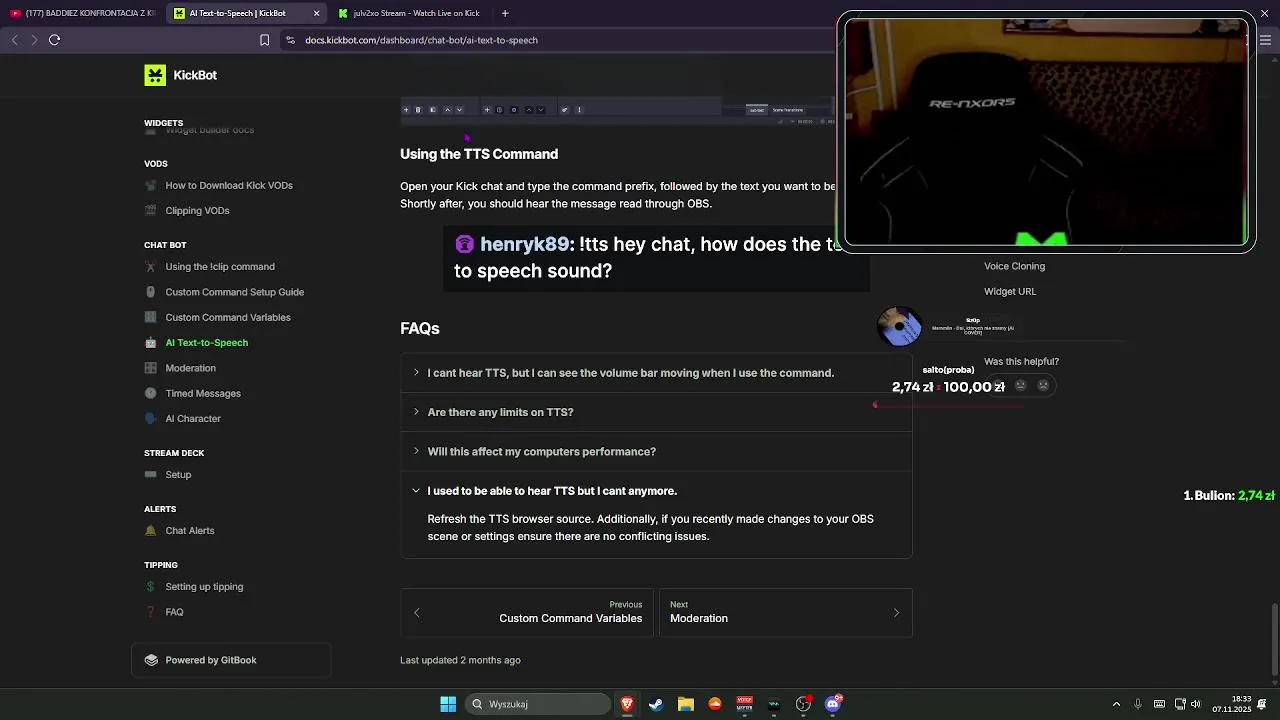Screen dimensions: 1280x720
Task: Click the question mark icon beside FAQ
Action: [150, 612]
